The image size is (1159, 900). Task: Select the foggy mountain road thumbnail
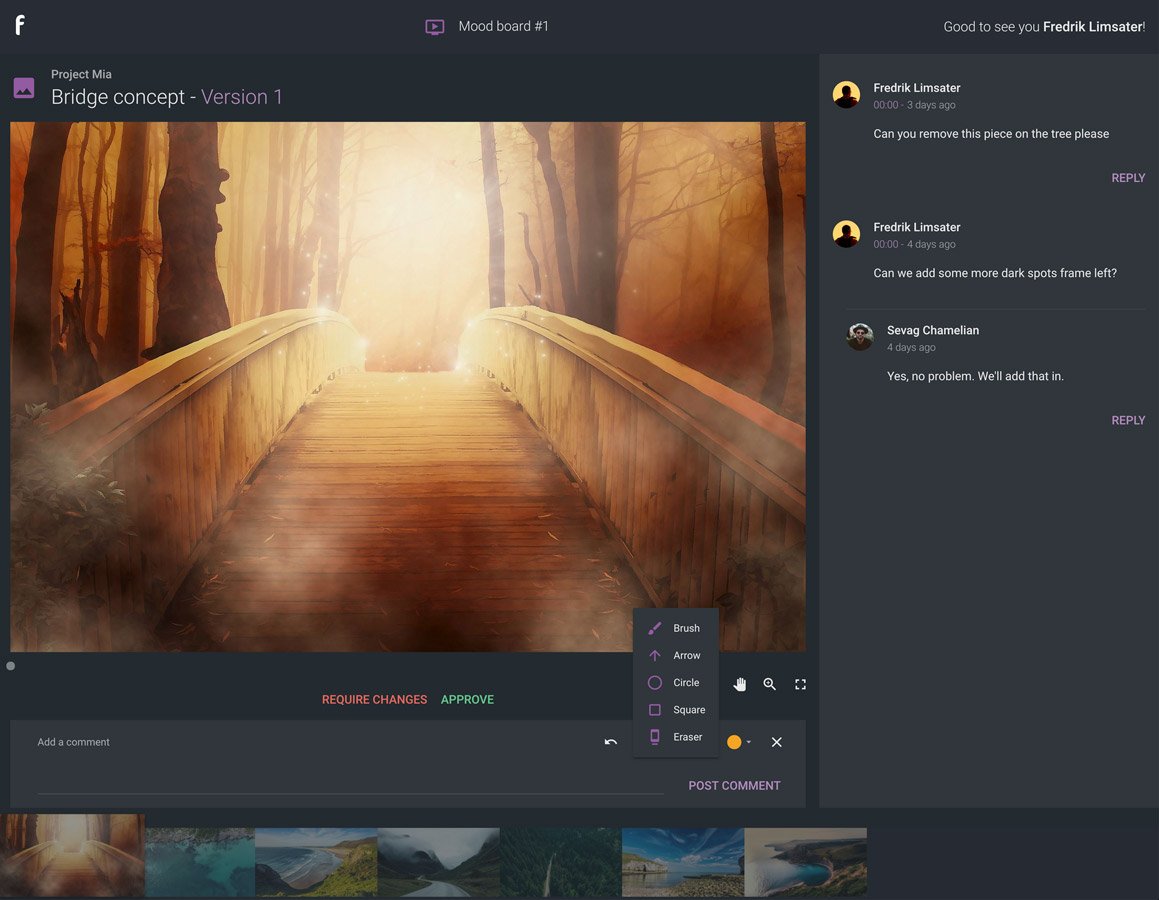tap(438, 862)
